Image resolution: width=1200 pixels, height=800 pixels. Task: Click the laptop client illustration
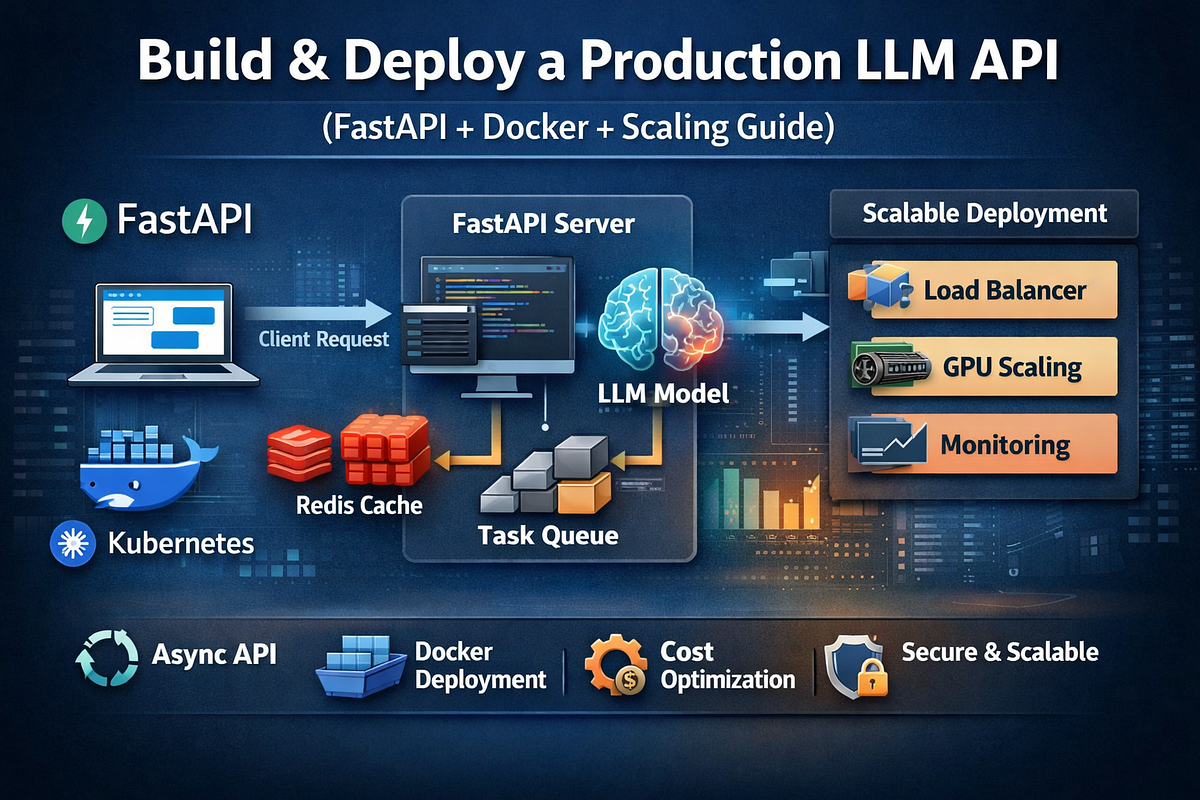(x=164, y=335)
